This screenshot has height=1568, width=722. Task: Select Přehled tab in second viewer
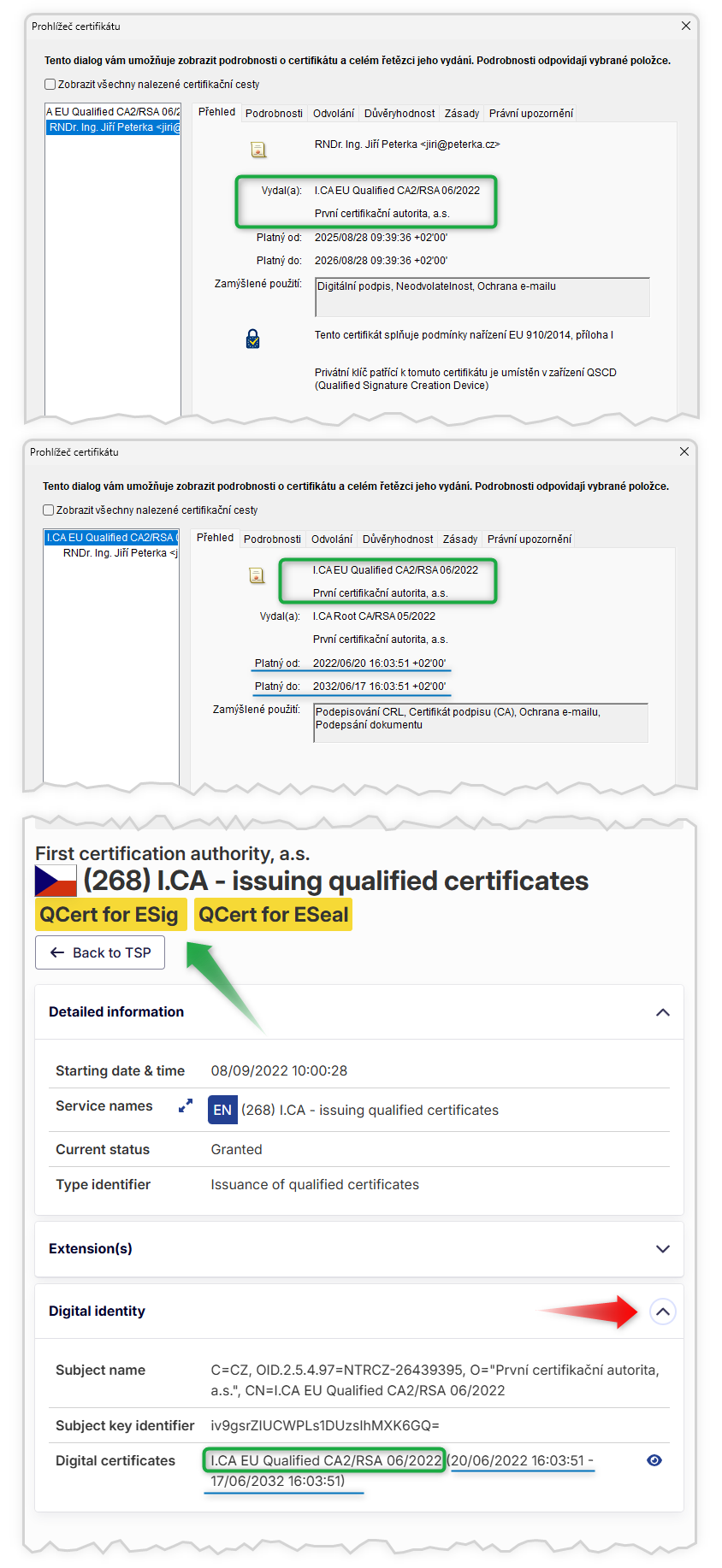[215, 538]
